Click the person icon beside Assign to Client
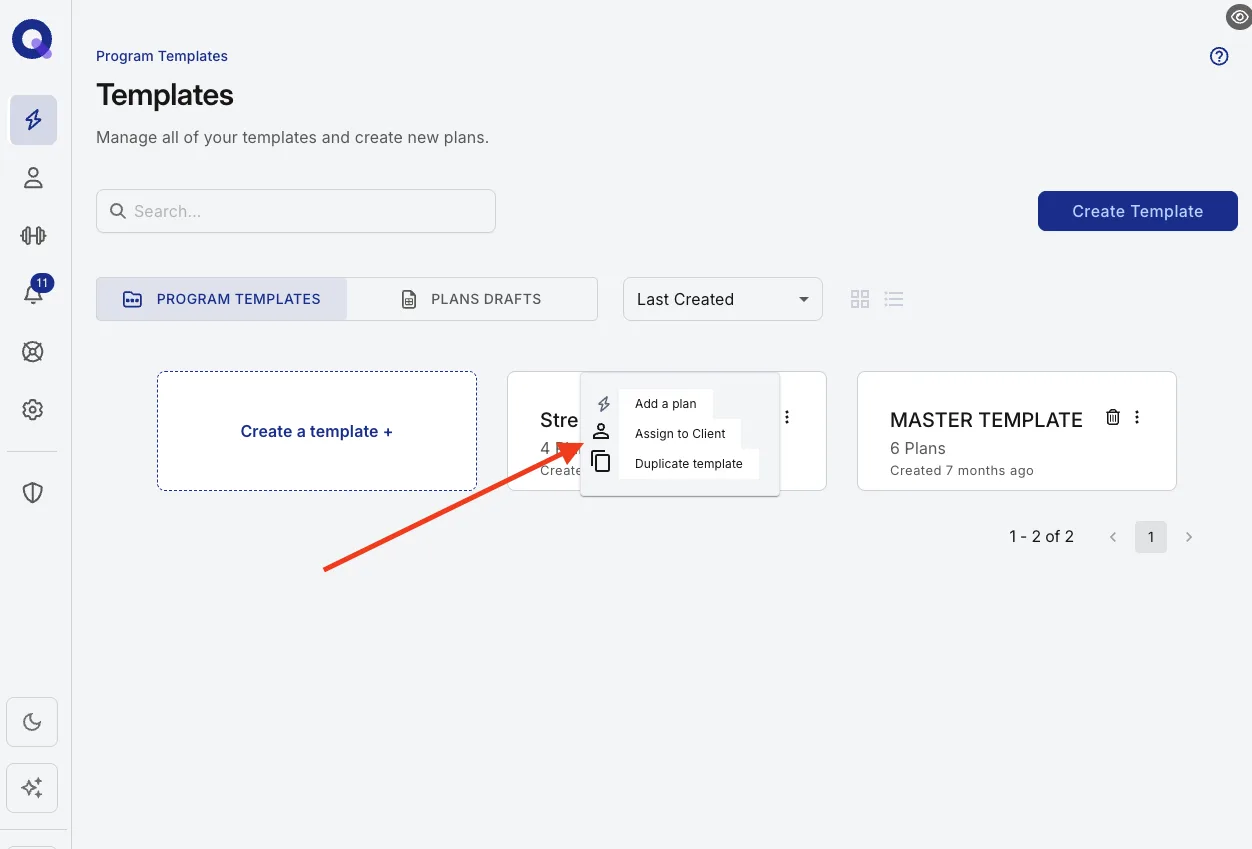Image resolution: width=1252 pixels, height=849 pixels. (x=601, y=432)
